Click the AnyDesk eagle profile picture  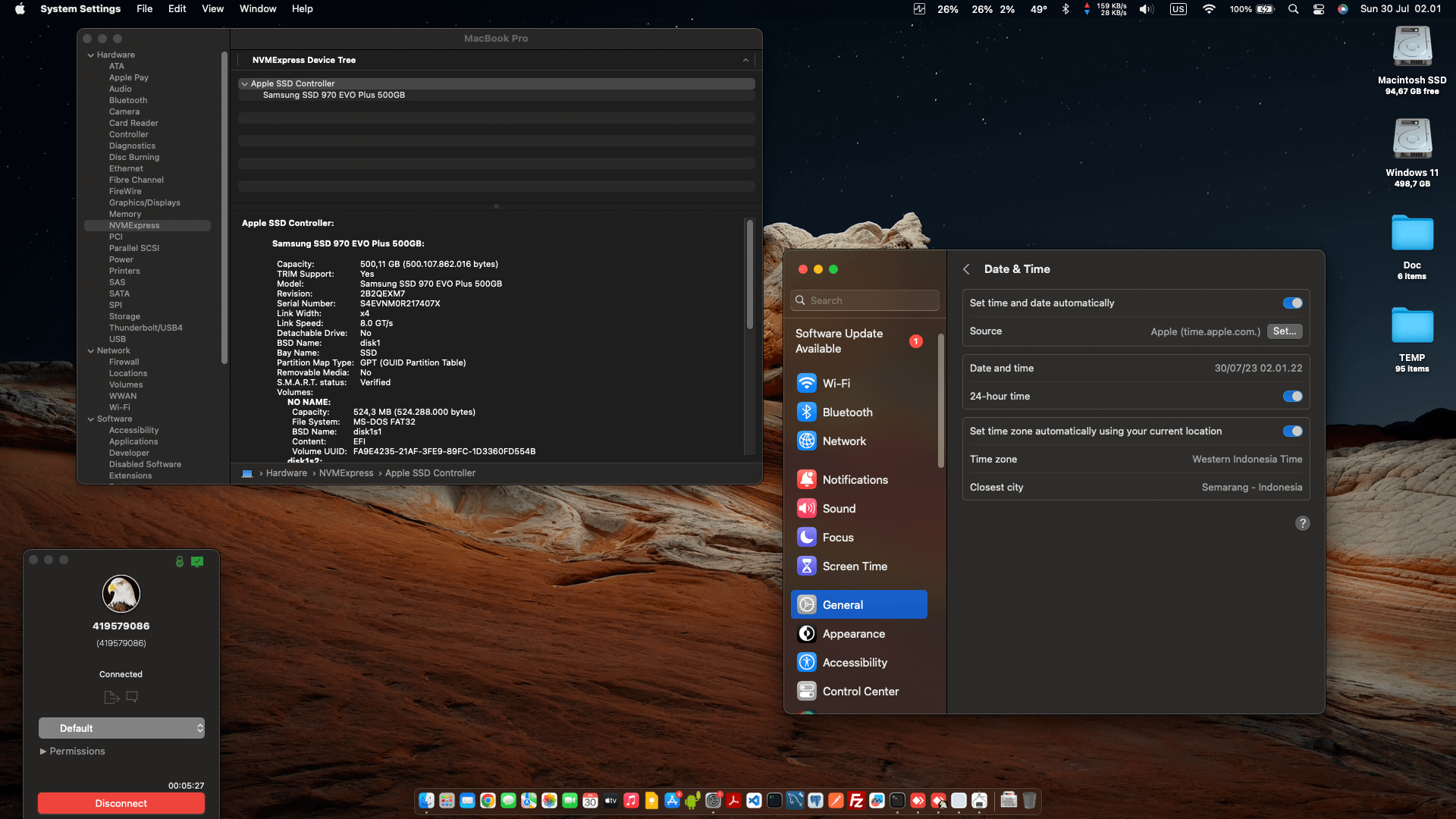(121, 594)
